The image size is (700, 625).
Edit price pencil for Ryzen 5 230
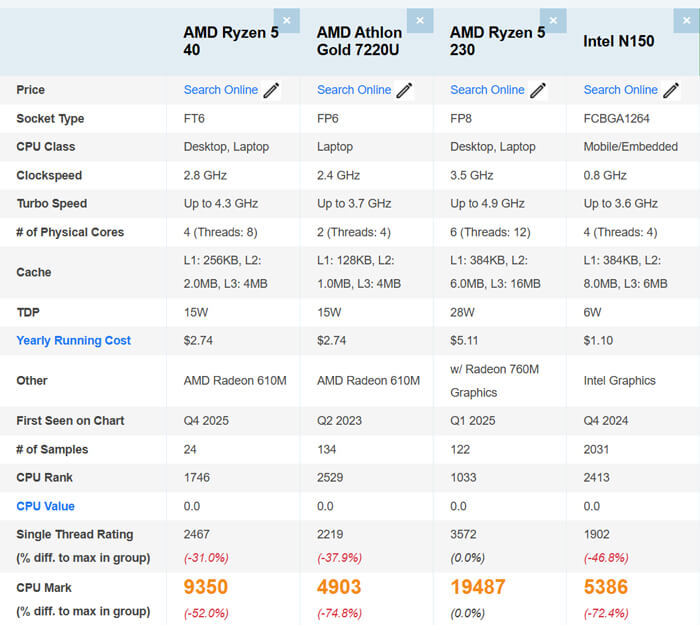538,90
